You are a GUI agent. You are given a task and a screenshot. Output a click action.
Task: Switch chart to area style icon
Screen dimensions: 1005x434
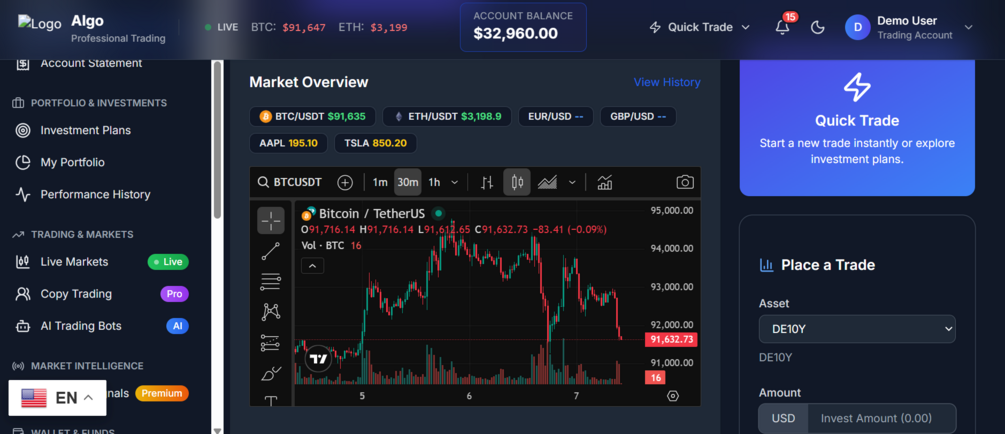(x=547, y=183)
